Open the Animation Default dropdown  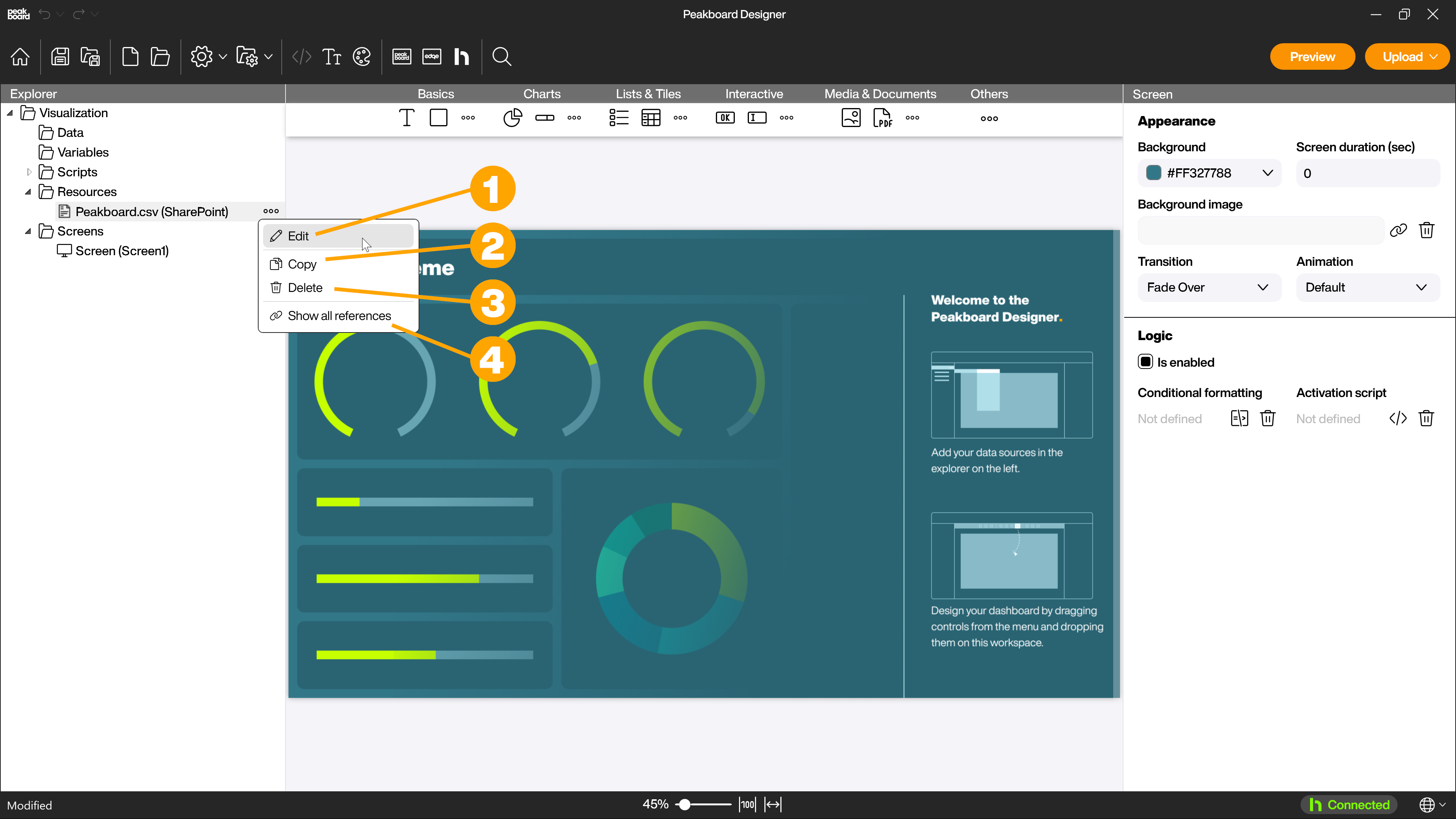[x=1368, y=287]
